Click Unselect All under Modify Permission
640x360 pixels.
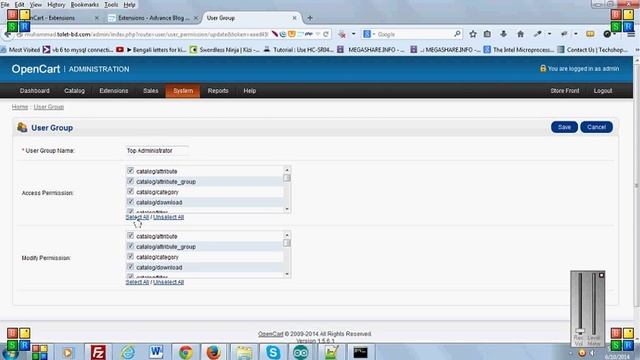[x=169, y=282]
